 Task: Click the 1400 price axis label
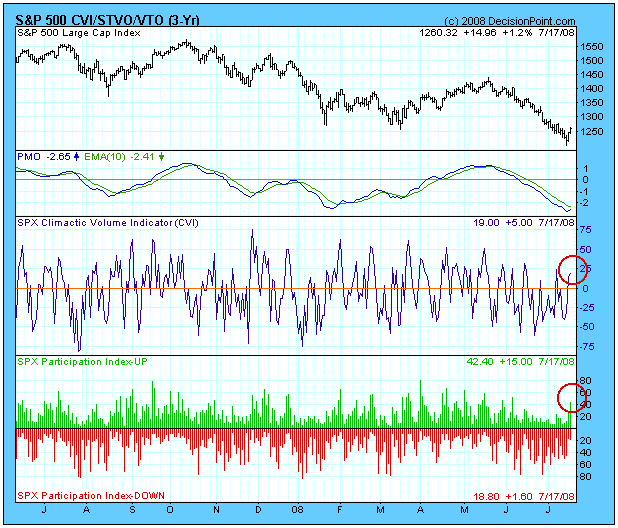tap(592, 89)
